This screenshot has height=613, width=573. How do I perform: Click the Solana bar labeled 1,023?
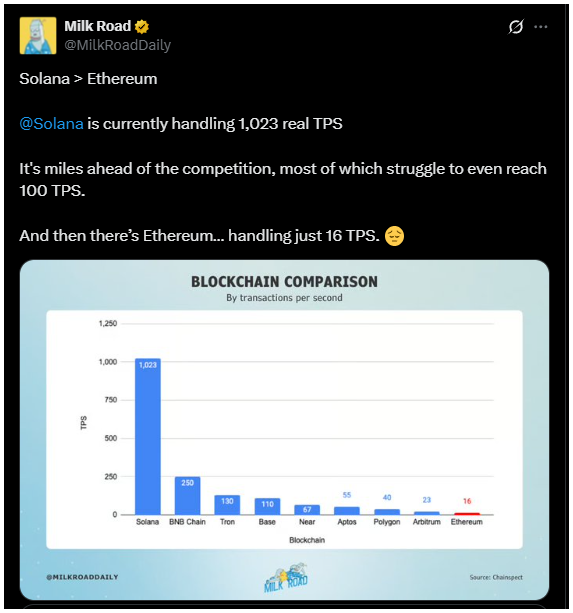148,436
